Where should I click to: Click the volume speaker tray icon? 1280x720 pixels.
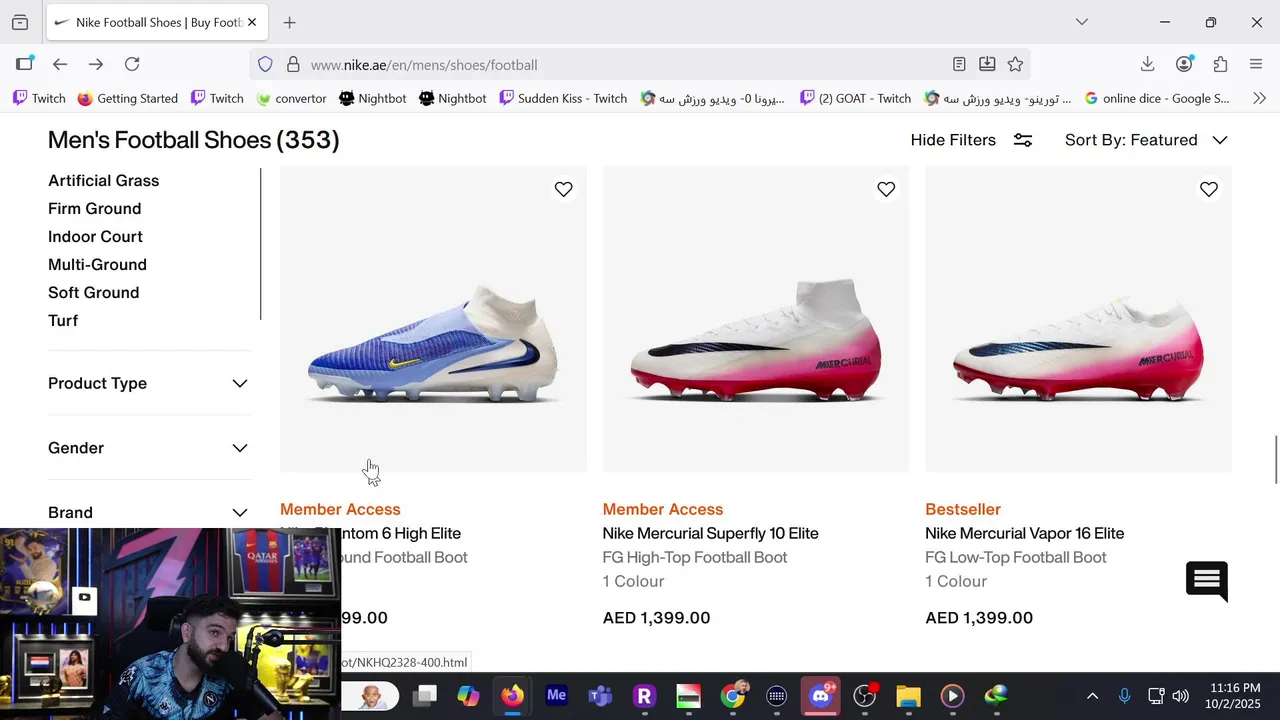coord(1181,696)
